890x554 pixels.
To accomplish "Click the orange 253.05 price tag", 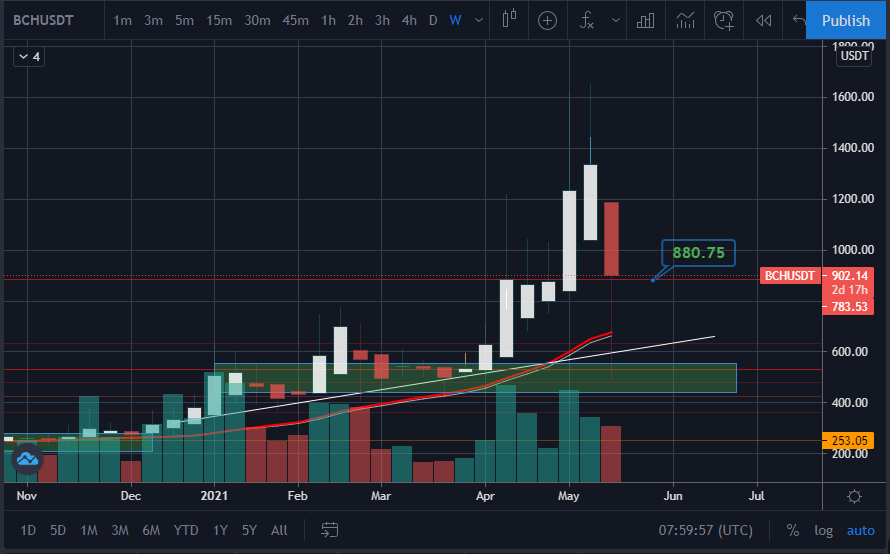I will [849, 440].
